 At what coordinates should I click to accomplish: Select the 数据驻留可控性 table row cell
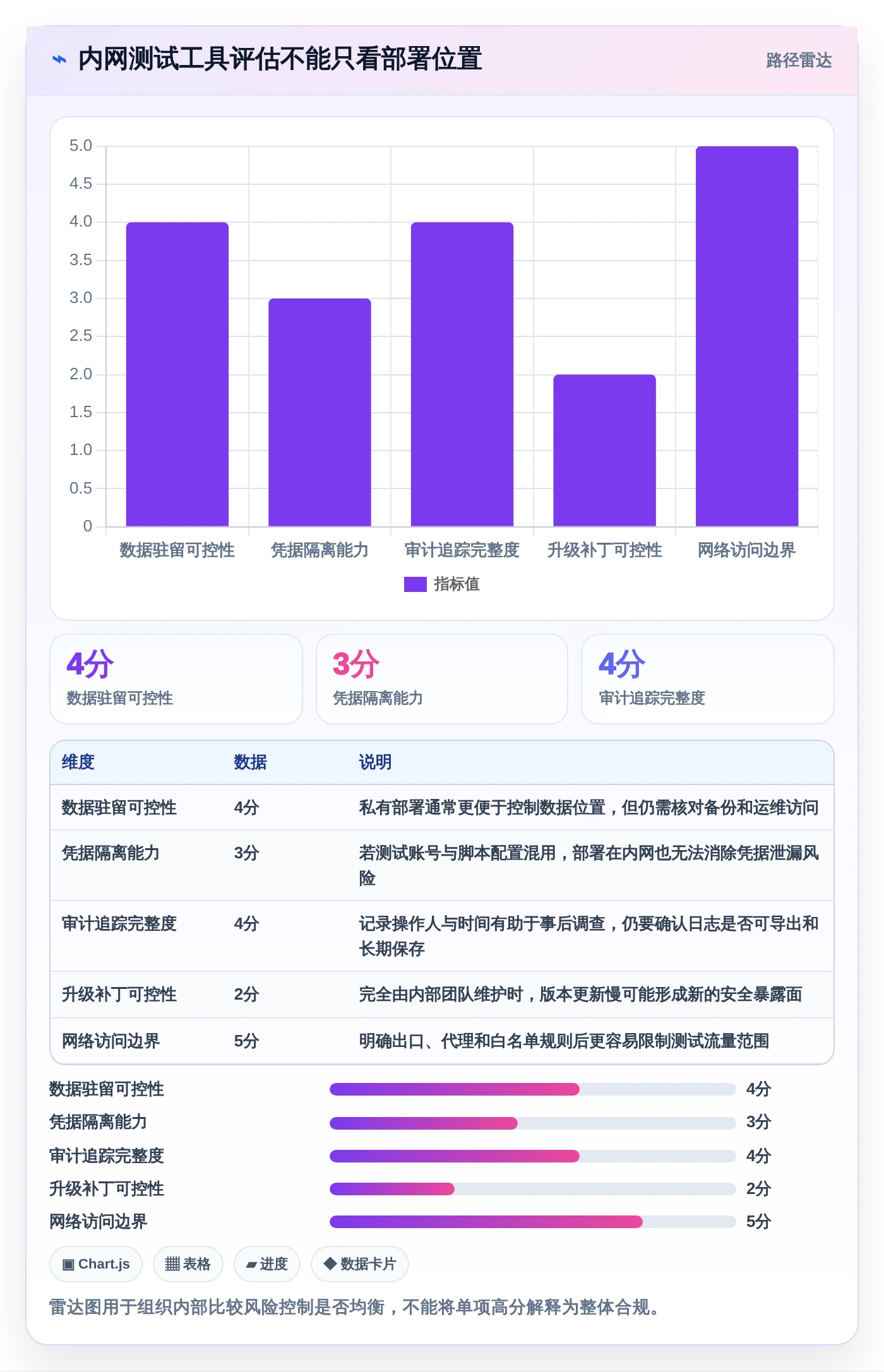tap(119, 808)
